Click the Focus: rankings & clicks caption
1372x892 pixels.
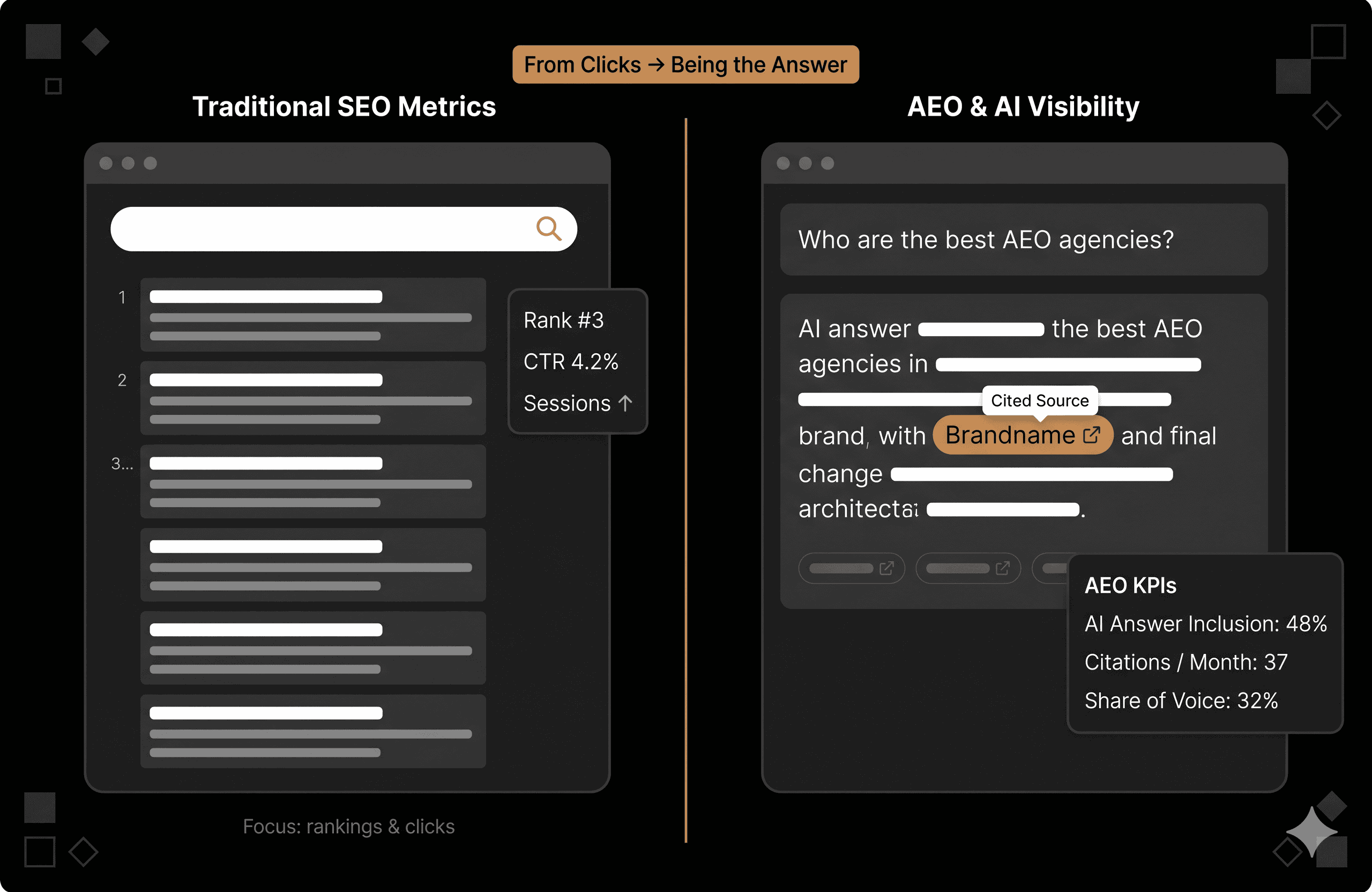point(349,826)
